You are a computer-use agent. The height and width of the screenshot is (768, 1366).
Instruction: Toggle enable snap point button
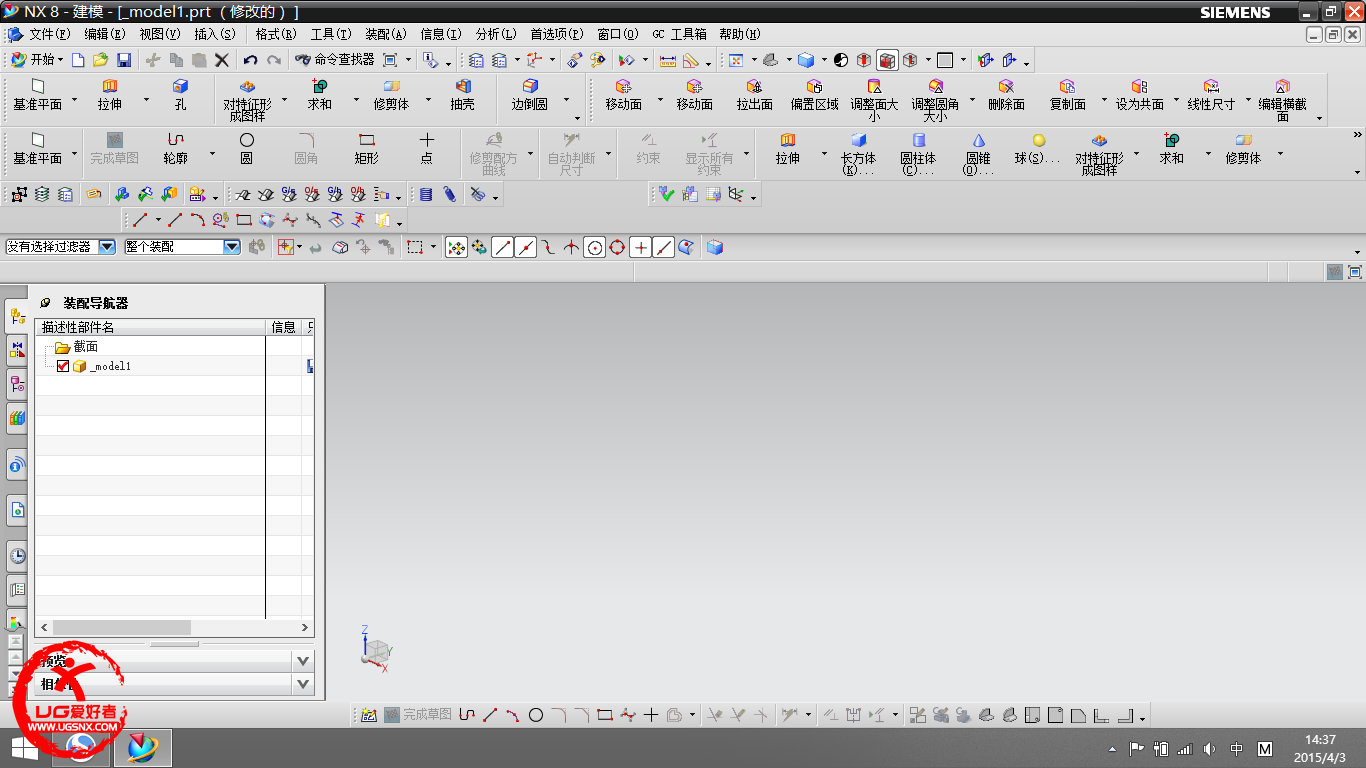[456, 247]
